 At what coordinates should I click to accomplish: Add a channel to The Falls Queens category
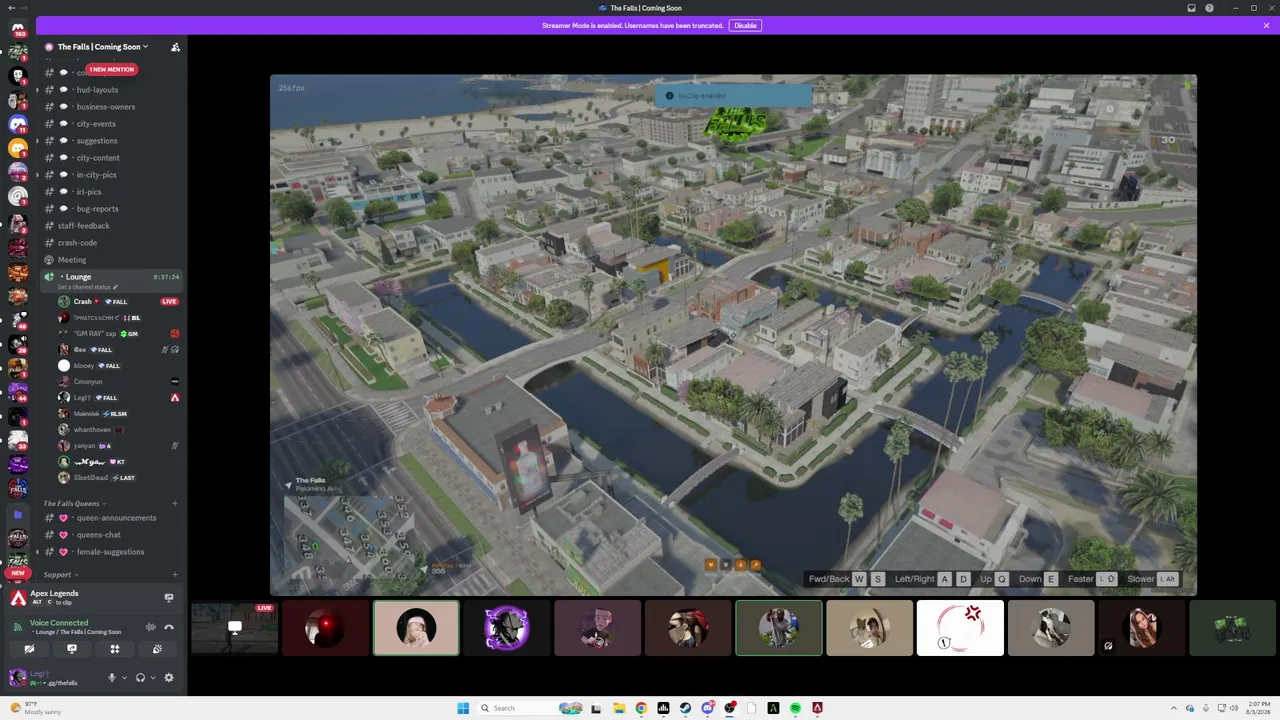(175, 503)
